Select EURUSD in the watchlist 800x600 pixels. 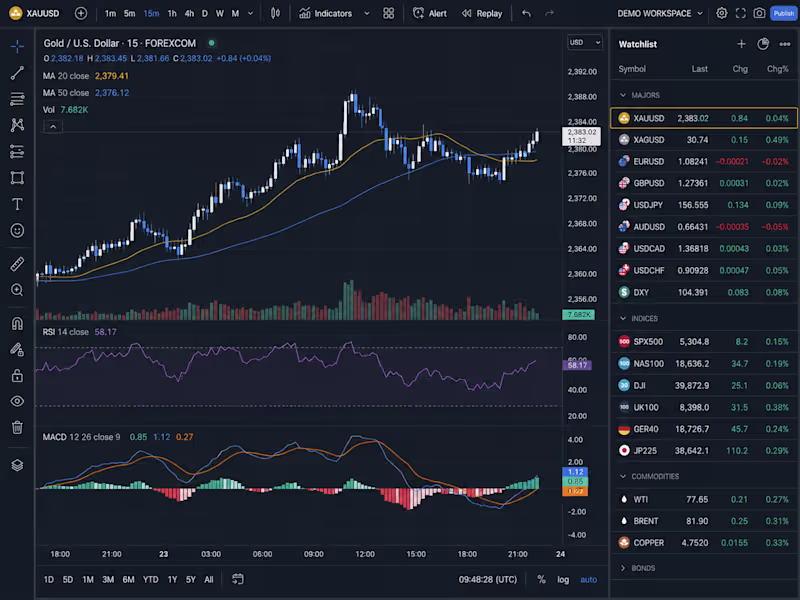click(704, 161)
